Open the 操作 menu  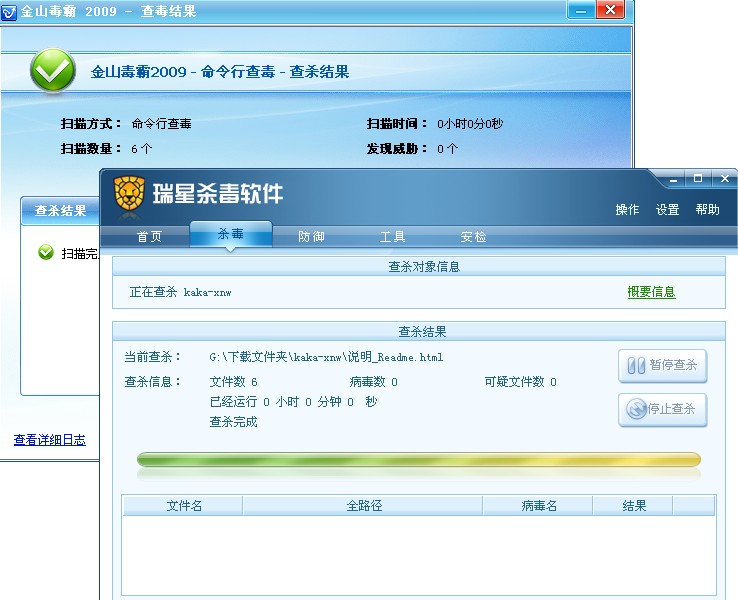(627, 209)
